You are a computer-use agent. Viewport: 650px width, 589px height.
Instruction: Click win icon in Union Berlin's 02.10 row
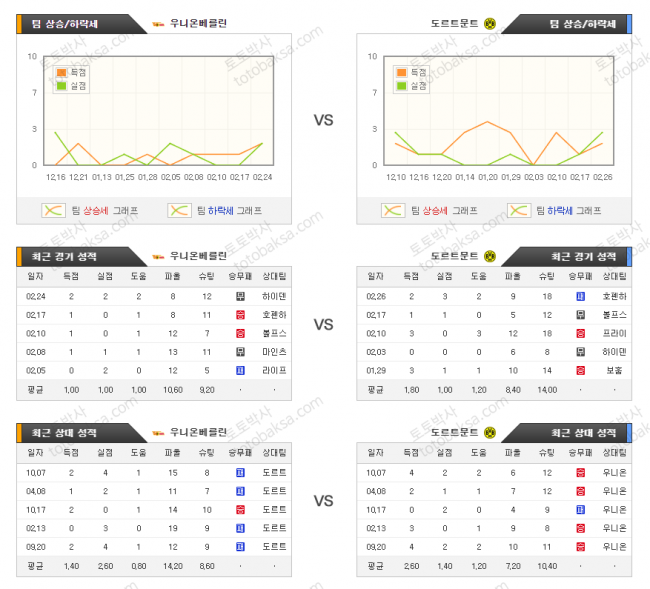pos(240,333)
